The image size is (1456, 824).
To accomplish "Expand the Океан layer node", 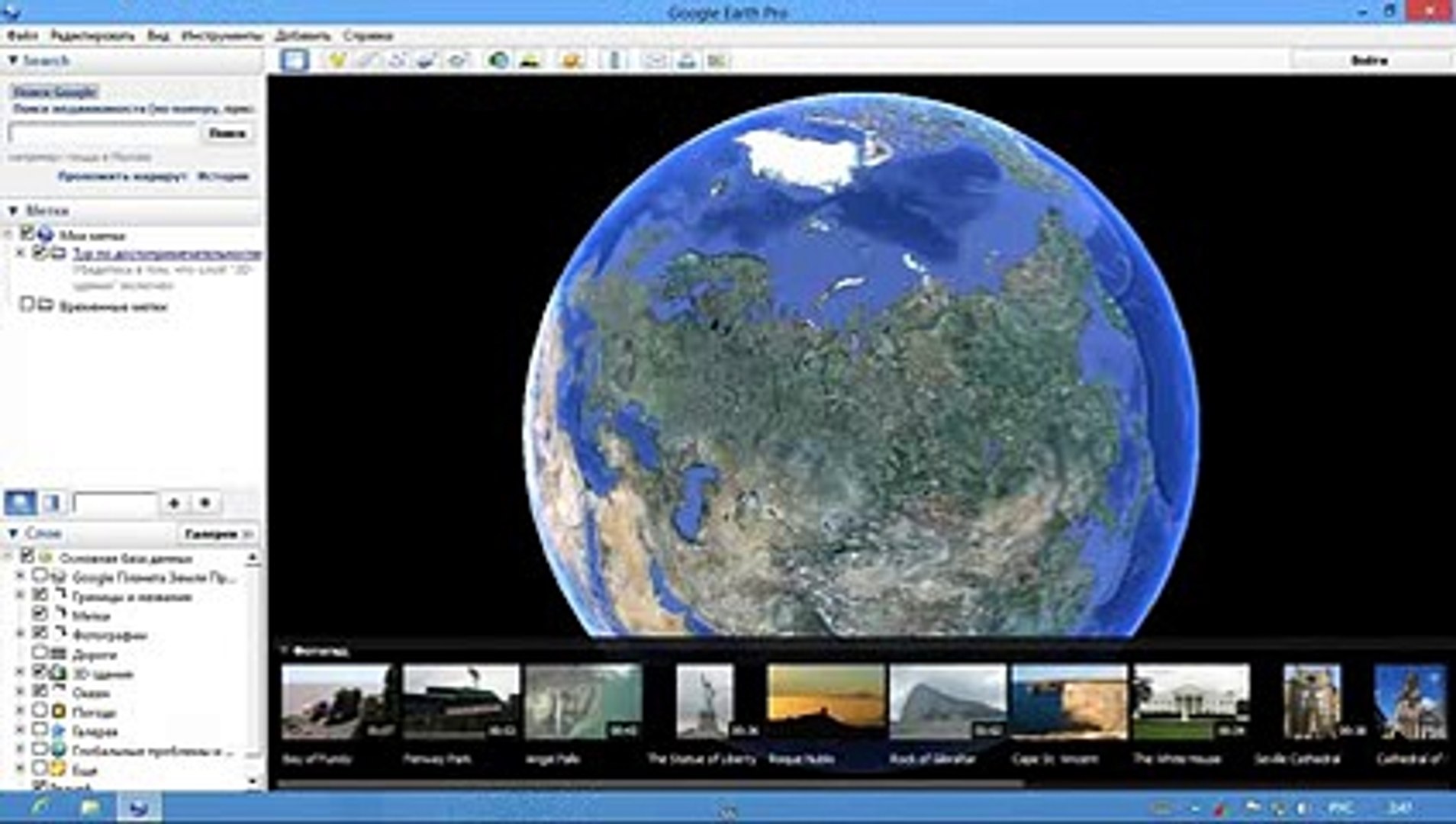I will tap(21, 691).
